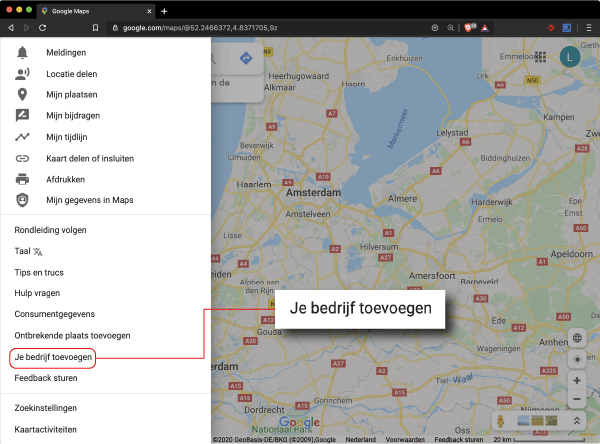The height and width of the screenshot is (444, 600).
Task: Open a new browser tab with plus
Action: pyautogui.click(x=164, y=11)
